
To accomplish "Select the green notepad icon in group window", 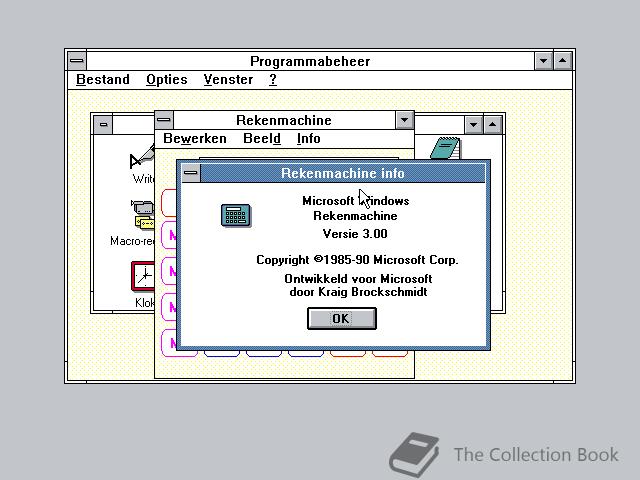I will pos(445,148).
